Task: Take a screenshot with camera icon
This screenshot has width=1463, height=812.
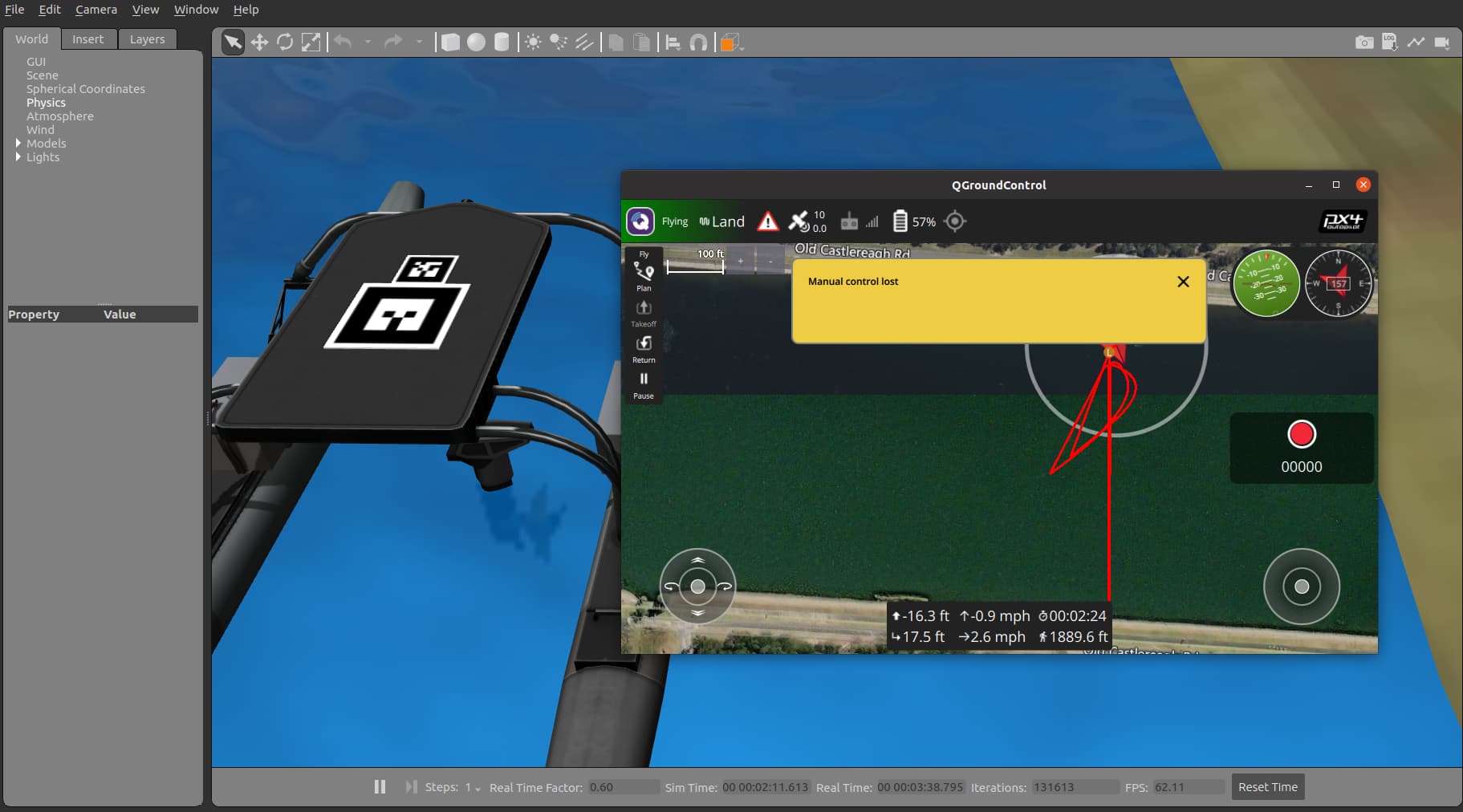Action: tap(1364, 43)
